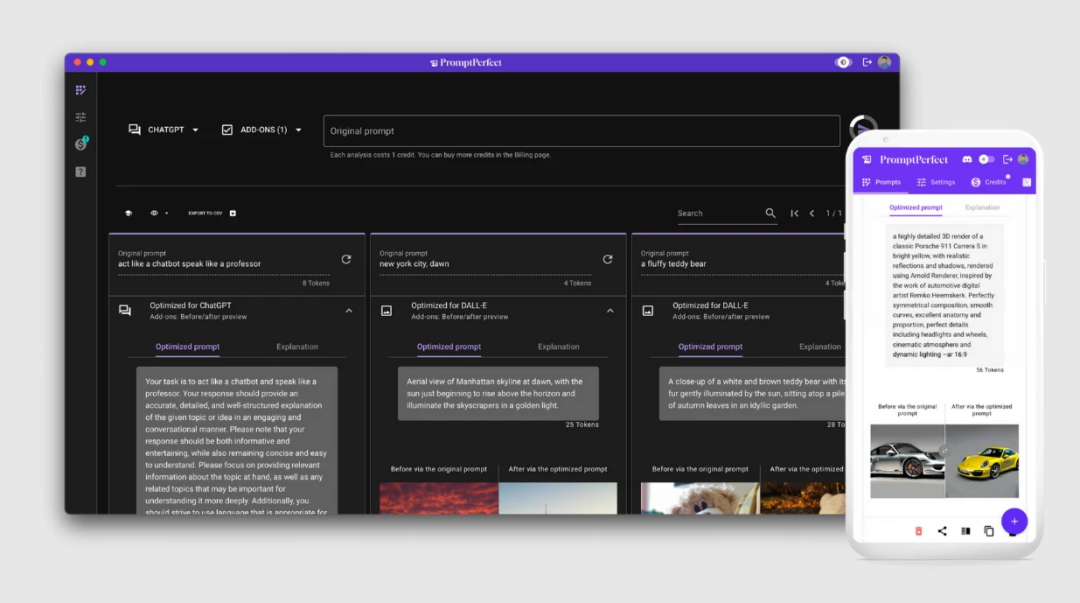Click chat icon beside Optimized for ChatGPT

coord(125,310)
